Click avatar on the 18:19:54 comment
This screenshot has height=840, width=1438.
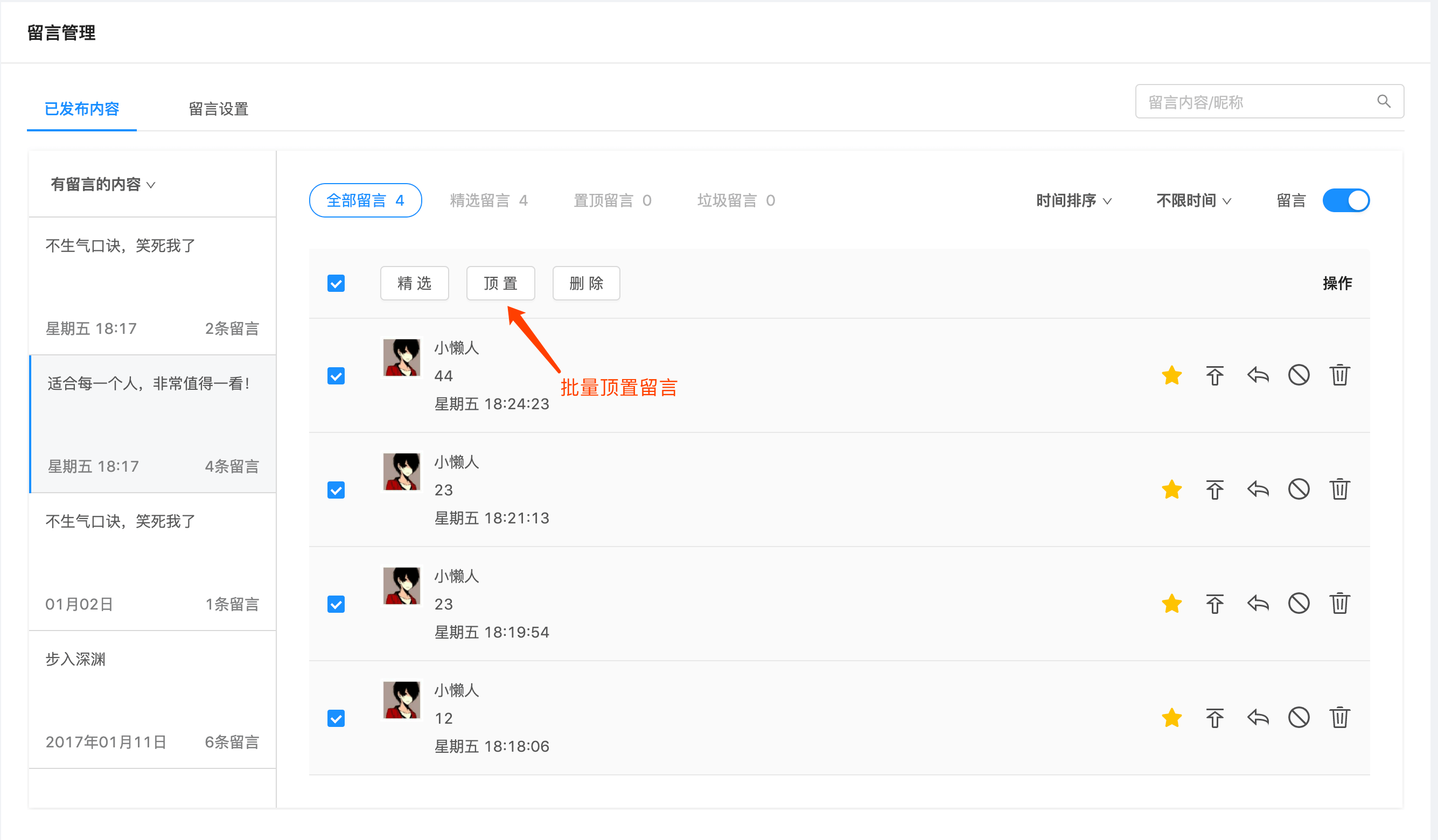402,585
